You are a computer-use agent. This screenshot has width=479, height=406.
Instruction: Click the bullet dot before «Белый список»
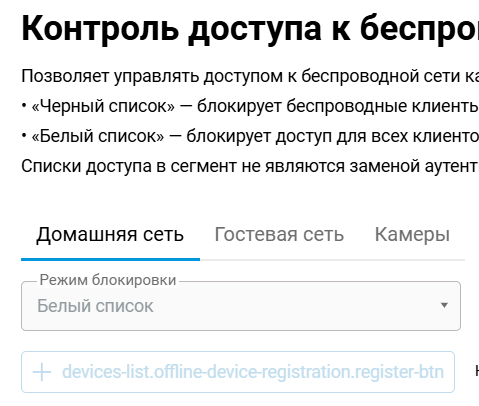pos(24,136)
